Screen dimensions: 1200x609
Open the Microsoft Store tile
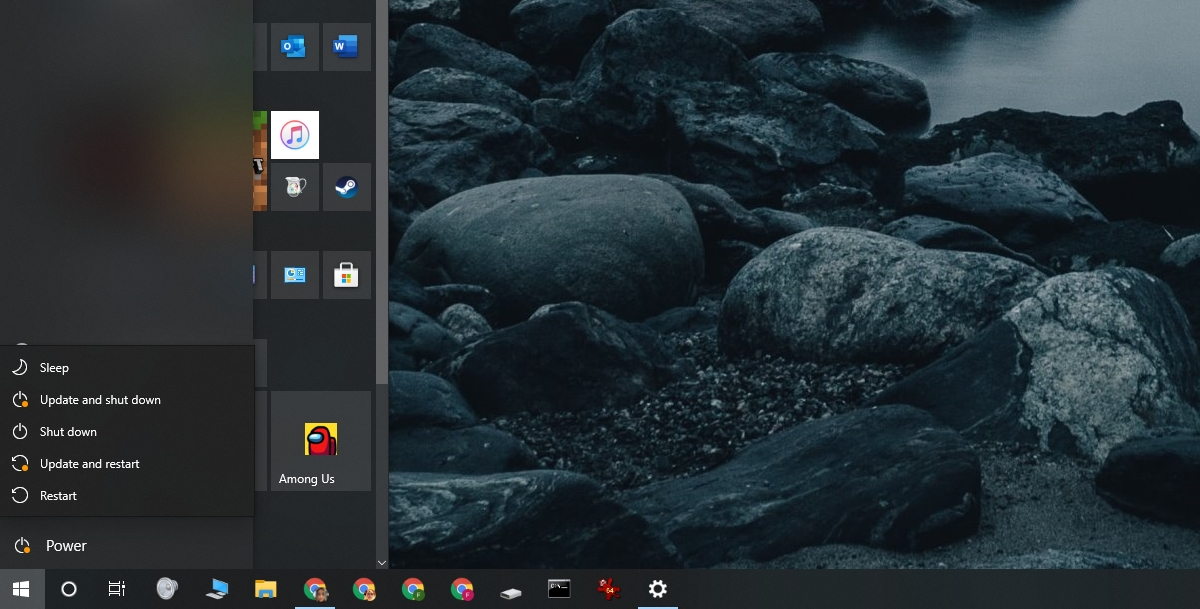[346, 274]
